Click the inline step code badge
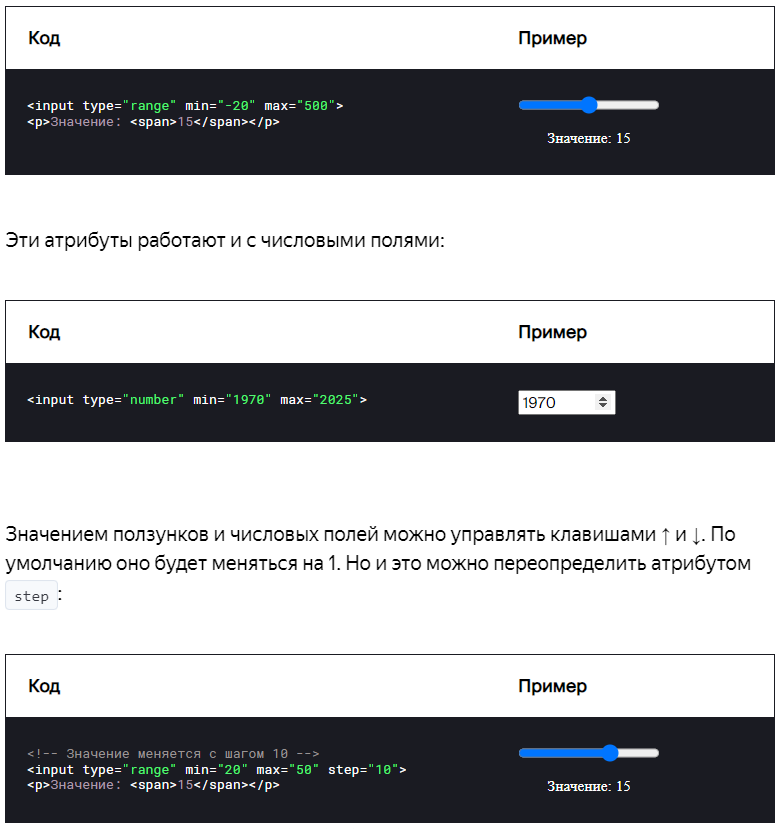The width and height of the screenshot is (781, 830). [31, 596]
